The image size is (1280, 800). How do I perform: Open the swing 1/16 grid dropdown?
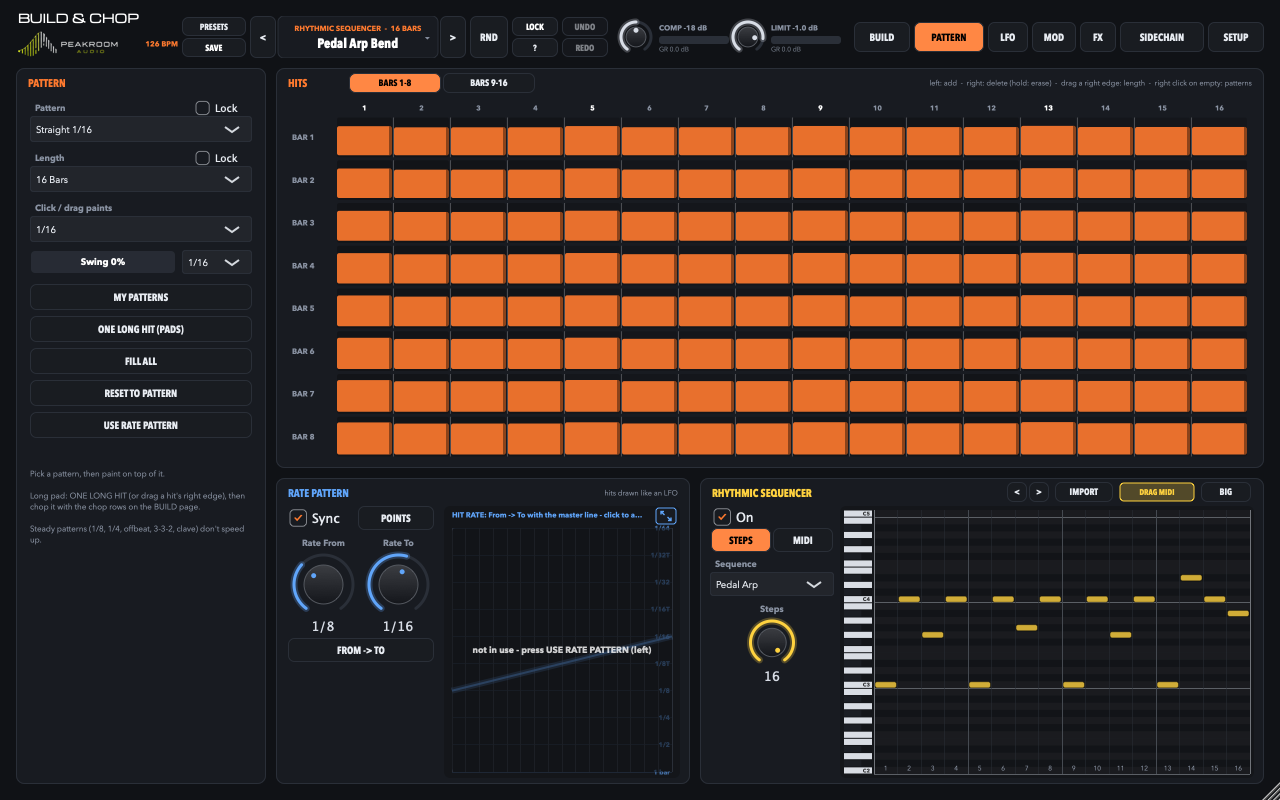tap(217, 262)
